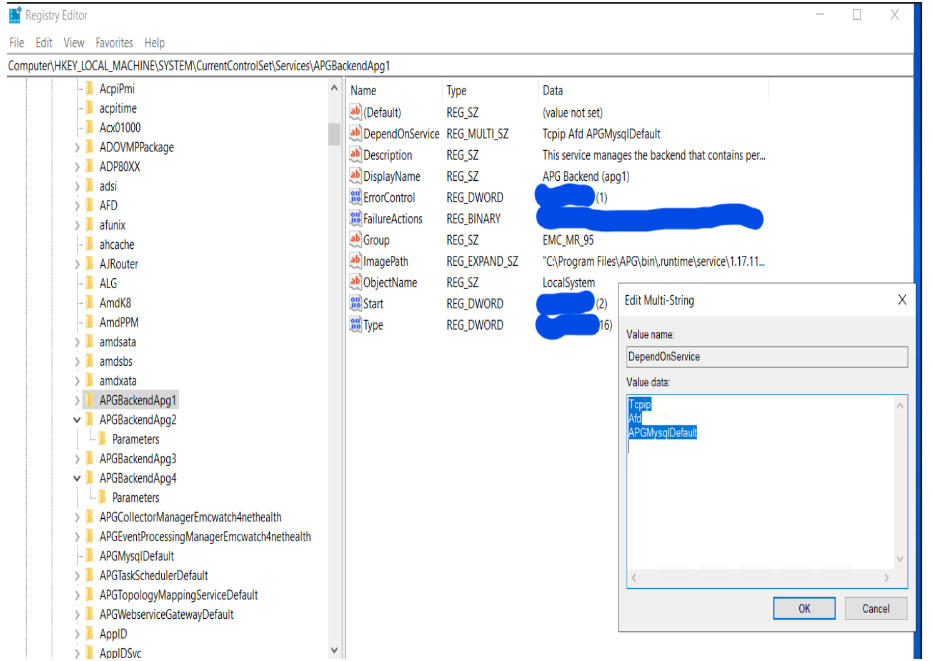Select the APGCollectorManagerEmcwatch4nethealth key

[190, 517]
